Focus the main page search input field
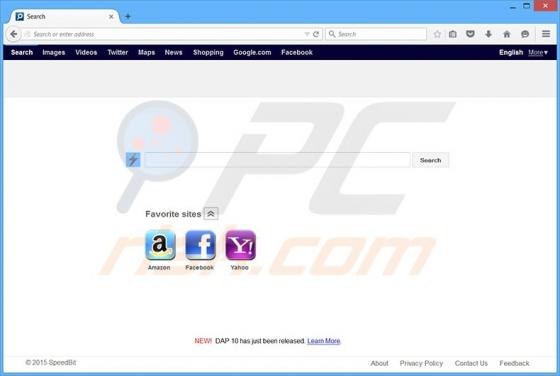 pyautogui.click(x=277, y=160)
